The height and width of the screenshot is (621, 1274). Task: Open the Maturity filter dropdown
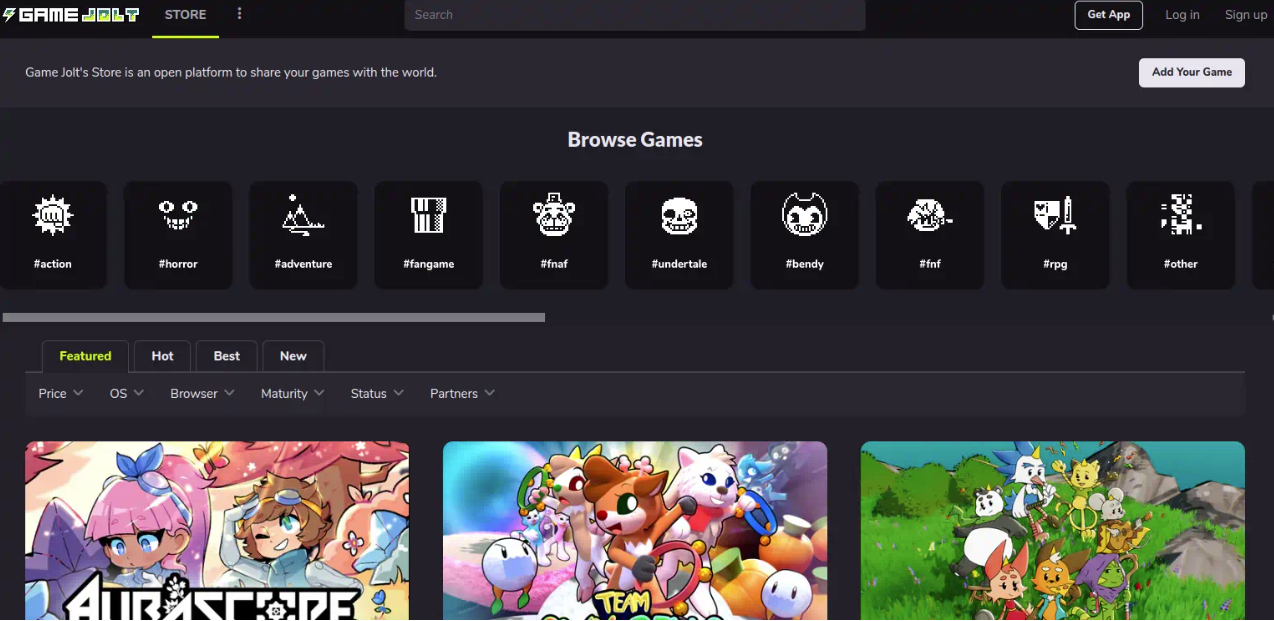point(292,393)
